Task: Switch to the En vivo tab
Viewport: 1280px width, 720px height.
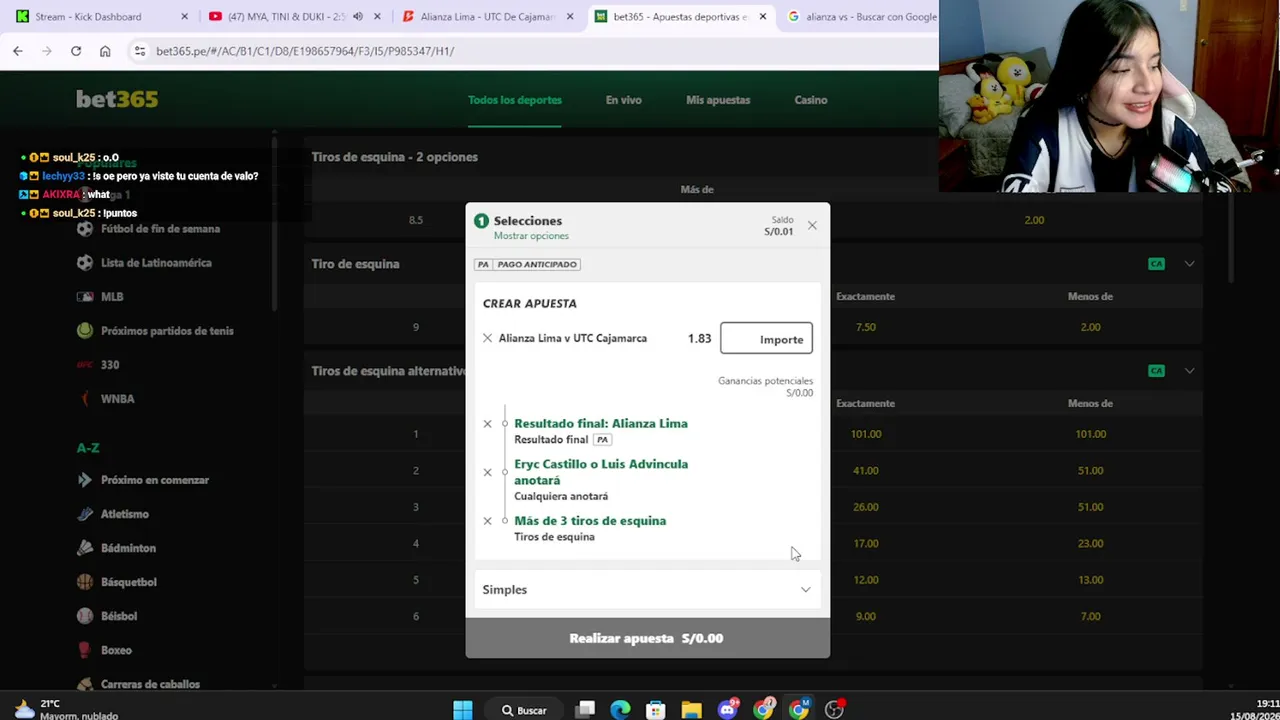Action: [623, 100]
